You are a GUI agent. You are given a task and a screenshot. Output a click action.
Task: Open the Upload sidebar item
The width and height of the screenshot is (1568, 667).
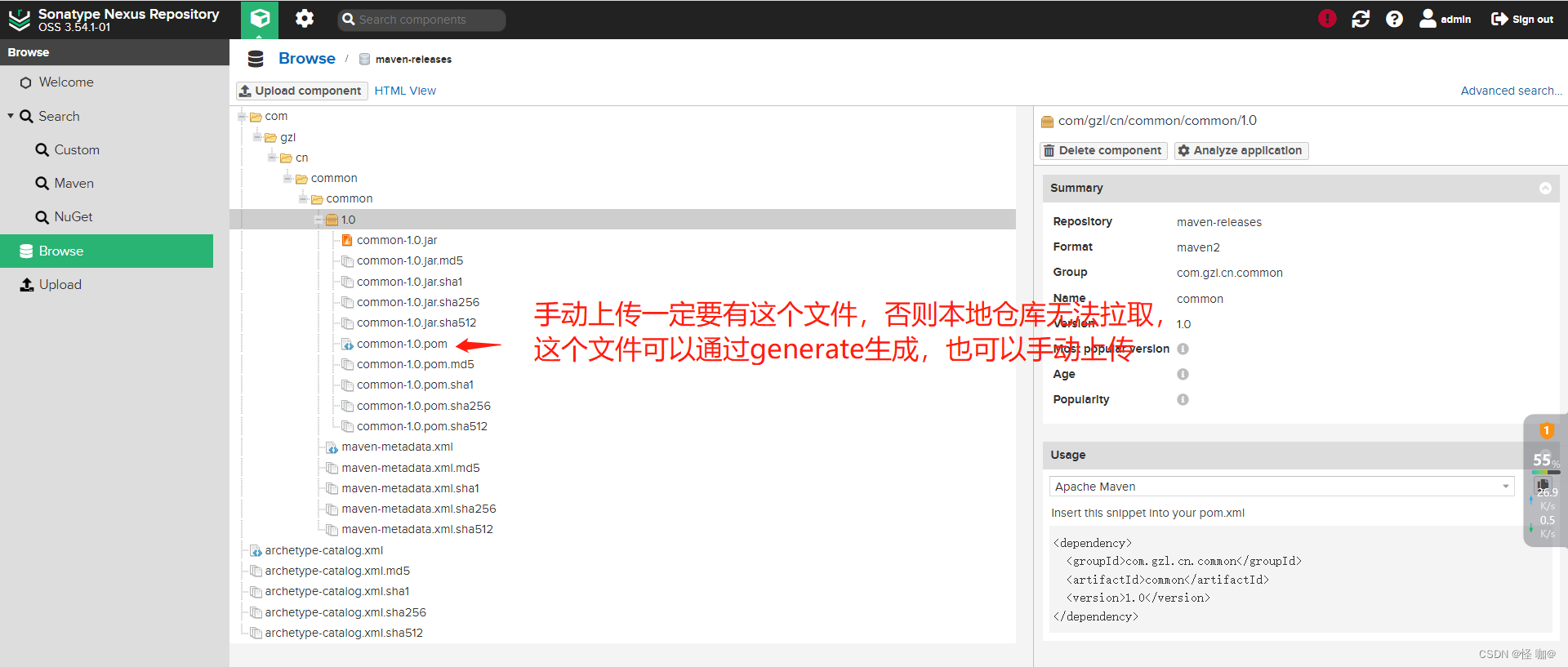coord(60,285)
